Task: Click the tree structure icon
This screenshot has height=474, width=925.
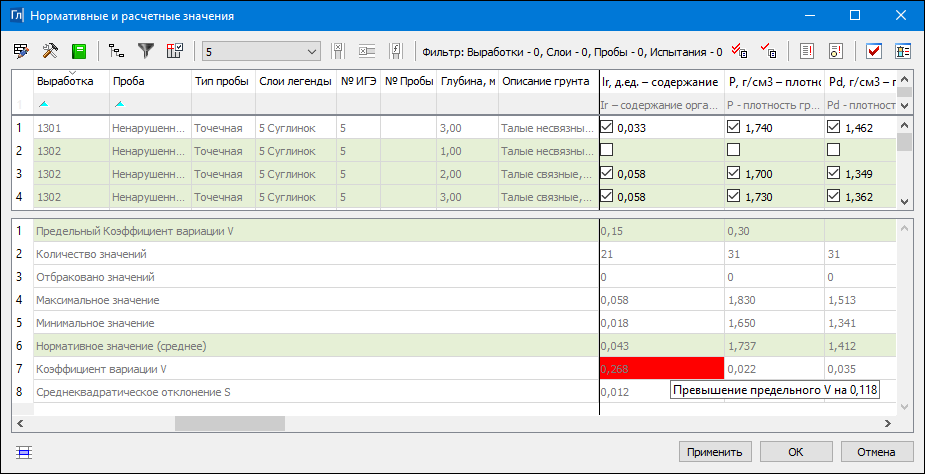Action: click(117, 51)
